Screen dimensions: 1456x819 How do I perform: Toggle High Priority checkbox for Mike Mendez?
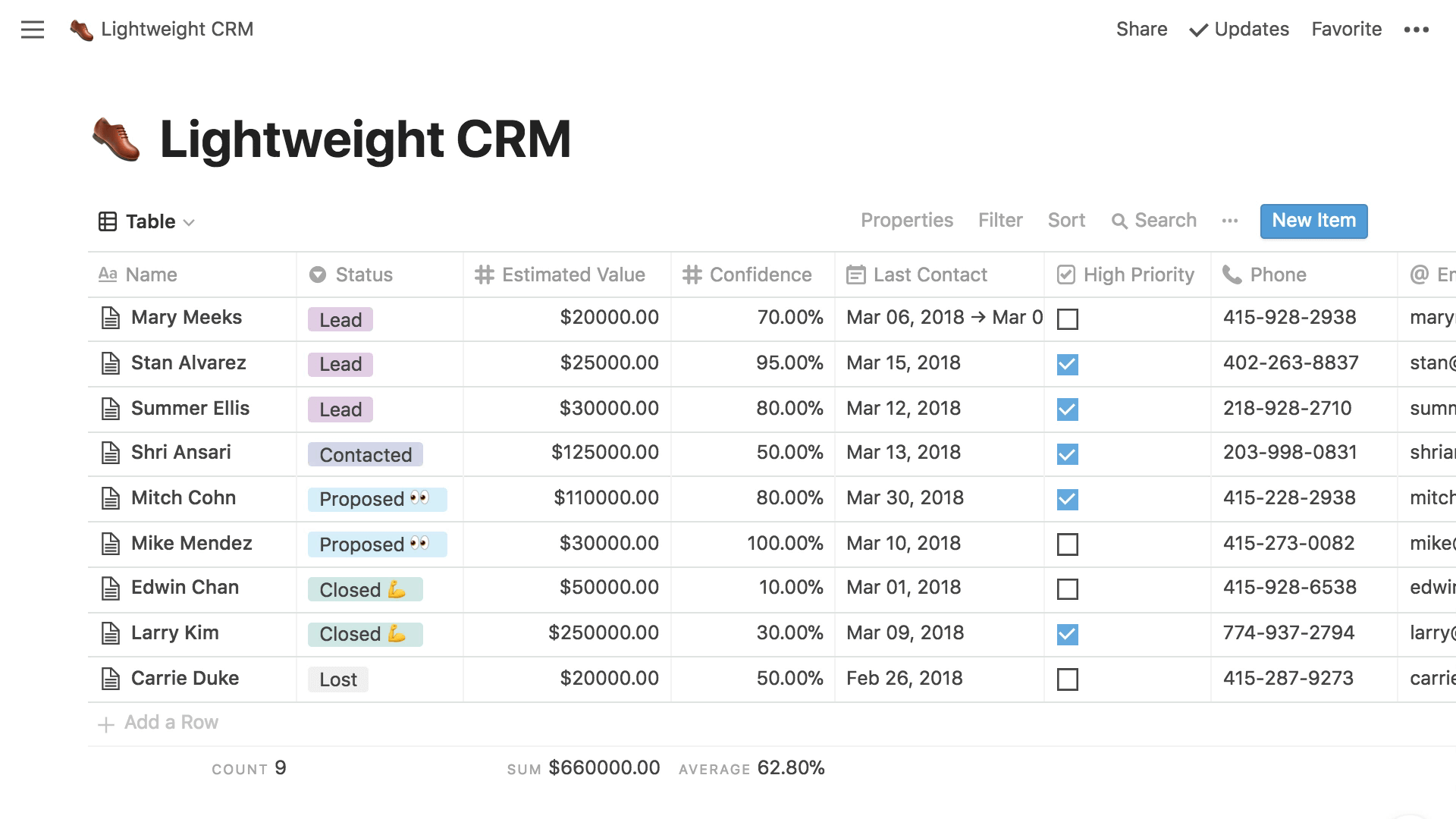coord(1067,544)
